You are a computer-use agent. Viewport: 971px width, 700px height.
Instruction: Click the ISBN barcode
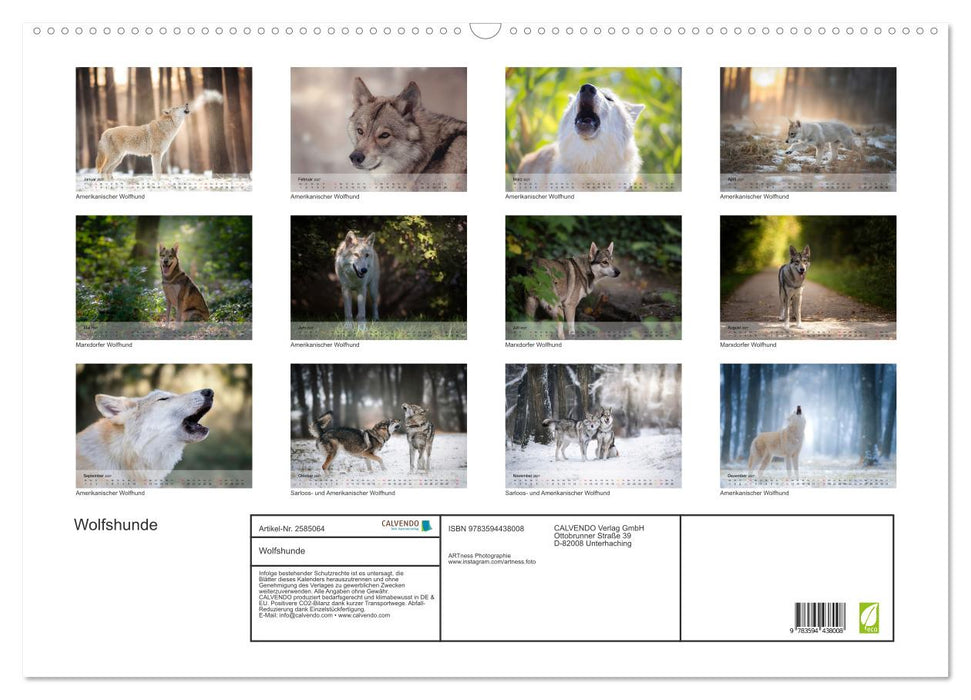point(820,615)
